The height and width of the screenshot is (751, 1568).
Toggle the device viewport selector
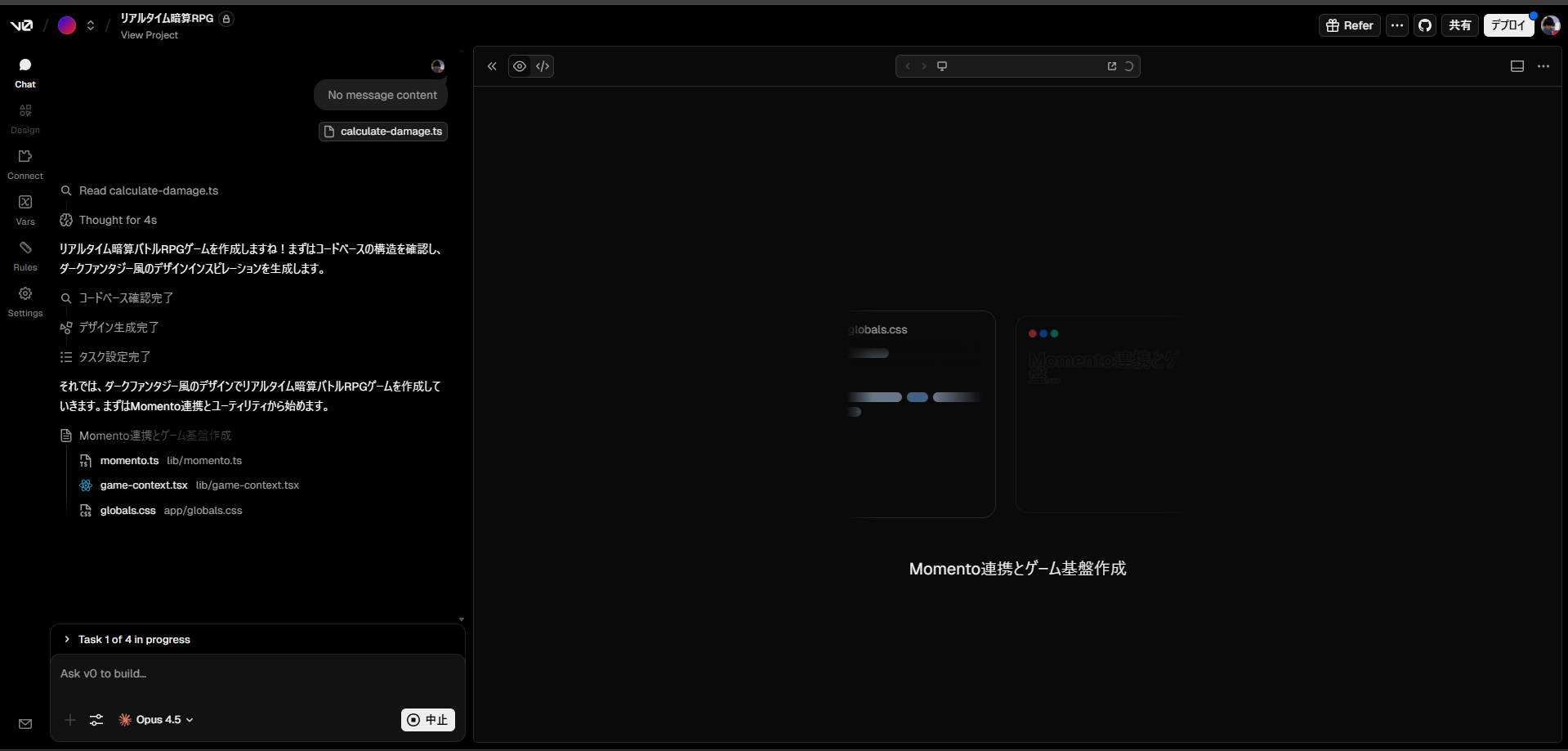point(943,66)
